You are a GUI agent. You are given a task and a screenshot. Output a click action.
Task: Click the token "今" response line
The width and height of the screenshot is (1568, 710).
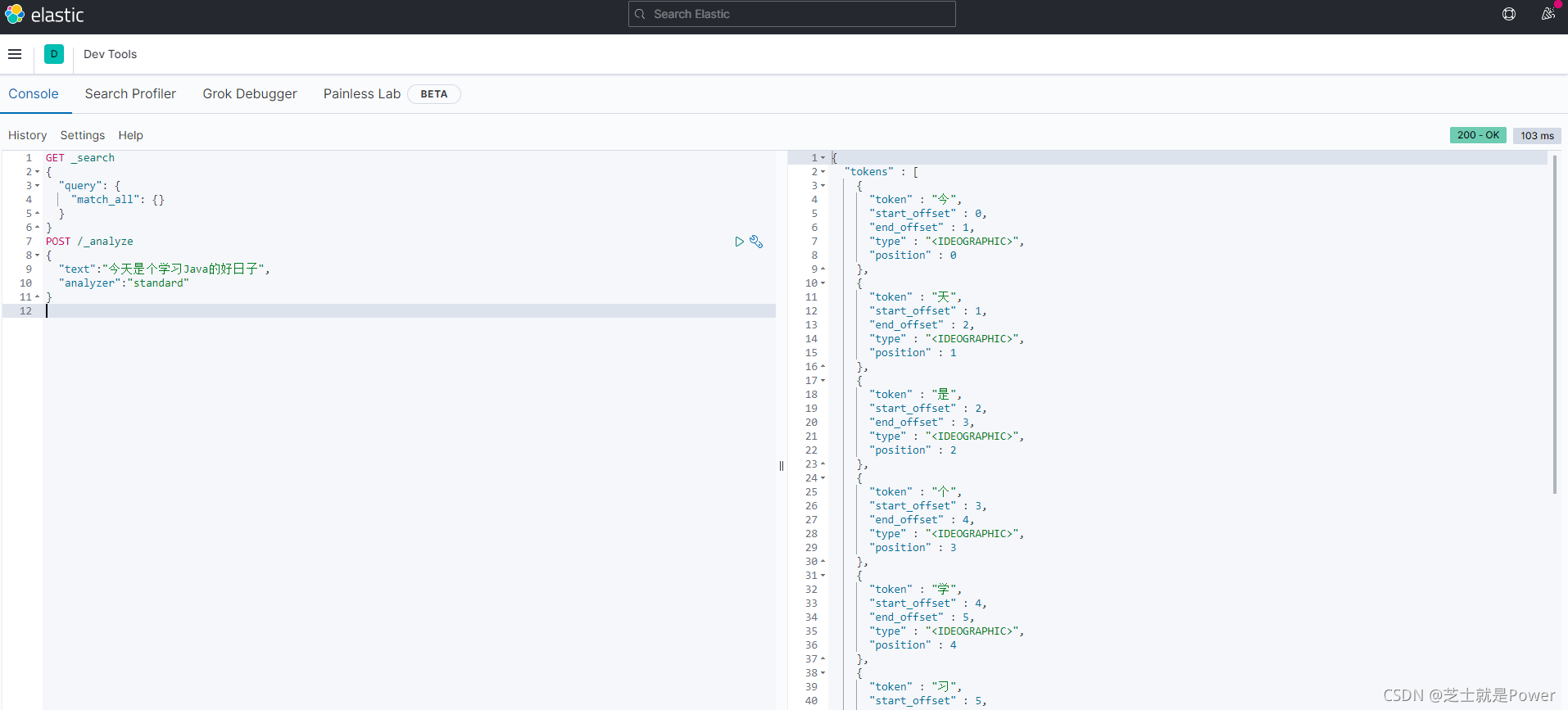click(x=916, y=200)
